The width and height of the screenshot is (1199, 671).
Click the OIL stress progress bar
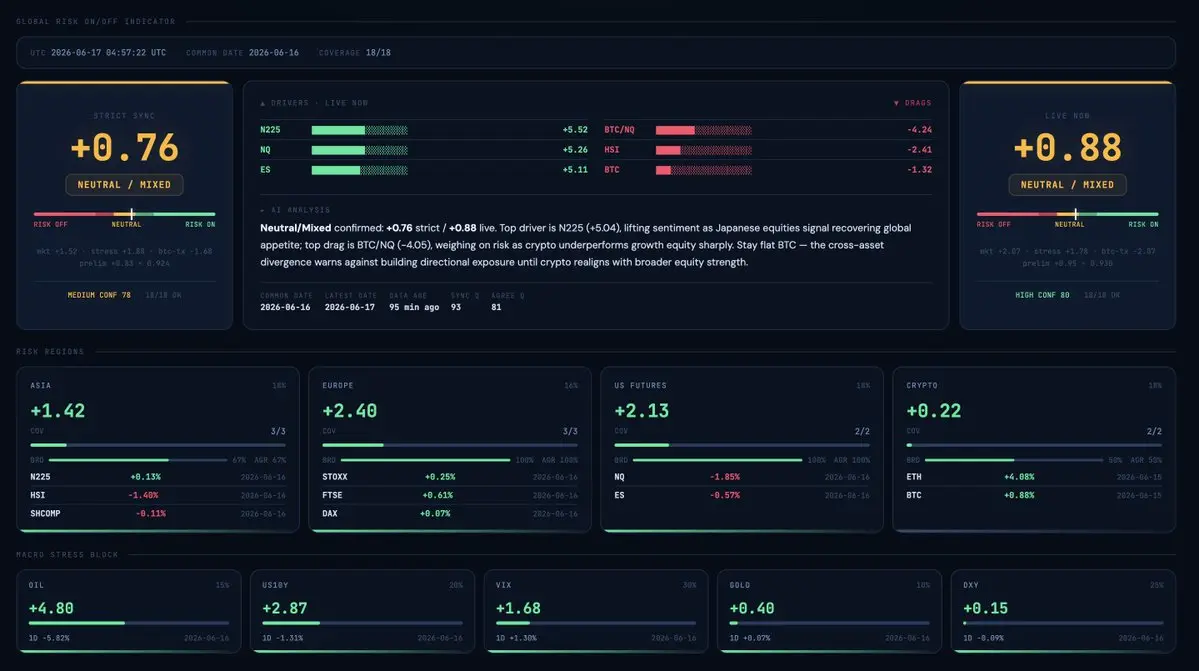(128, 623)
